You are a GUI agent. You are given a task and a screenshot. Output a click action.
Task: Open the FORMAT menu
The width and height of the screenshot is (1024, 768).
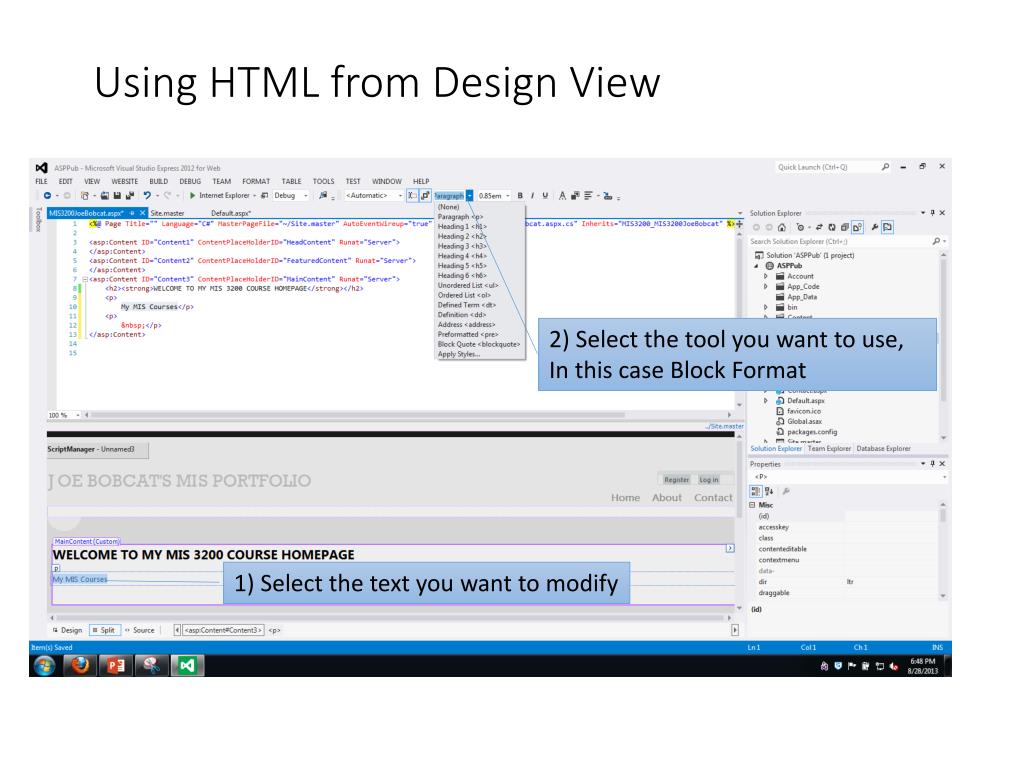coord(256,182)
